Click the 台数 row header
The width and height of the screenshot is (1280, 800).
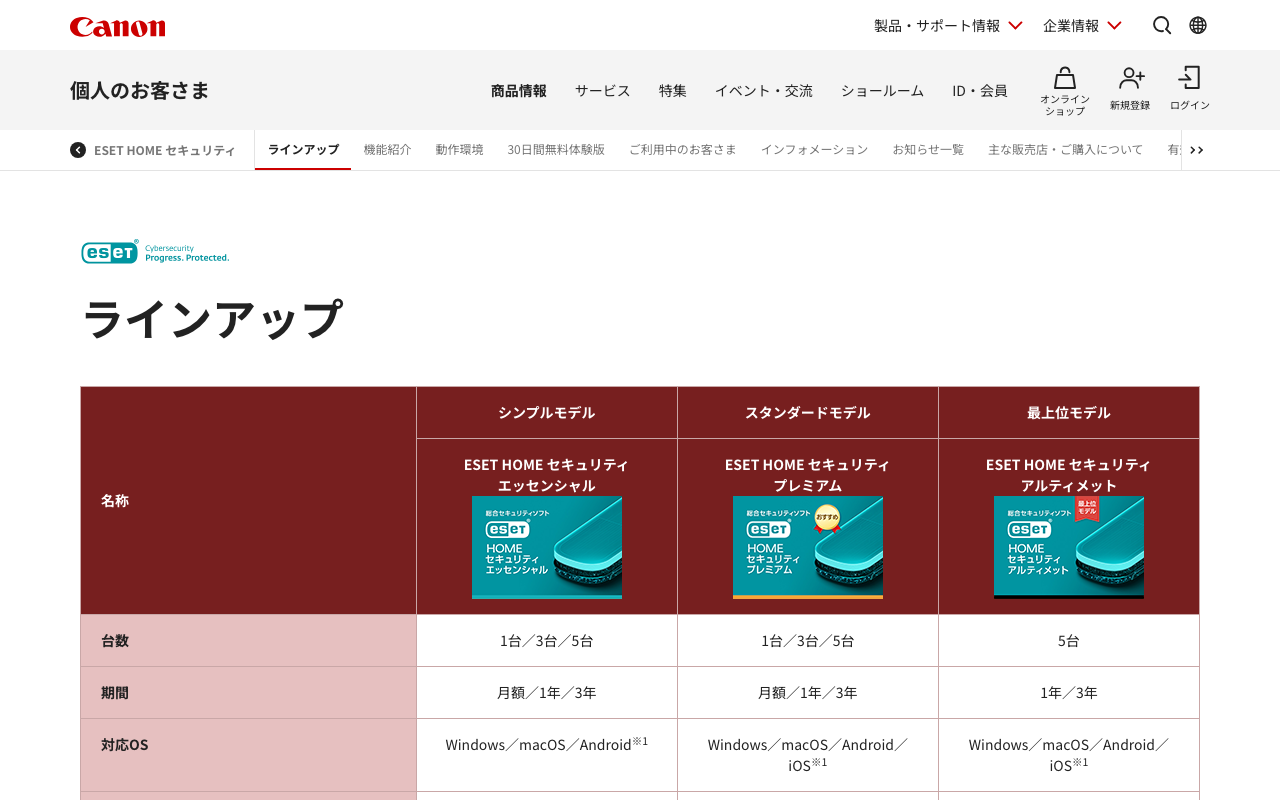click(x=249, y=641)
